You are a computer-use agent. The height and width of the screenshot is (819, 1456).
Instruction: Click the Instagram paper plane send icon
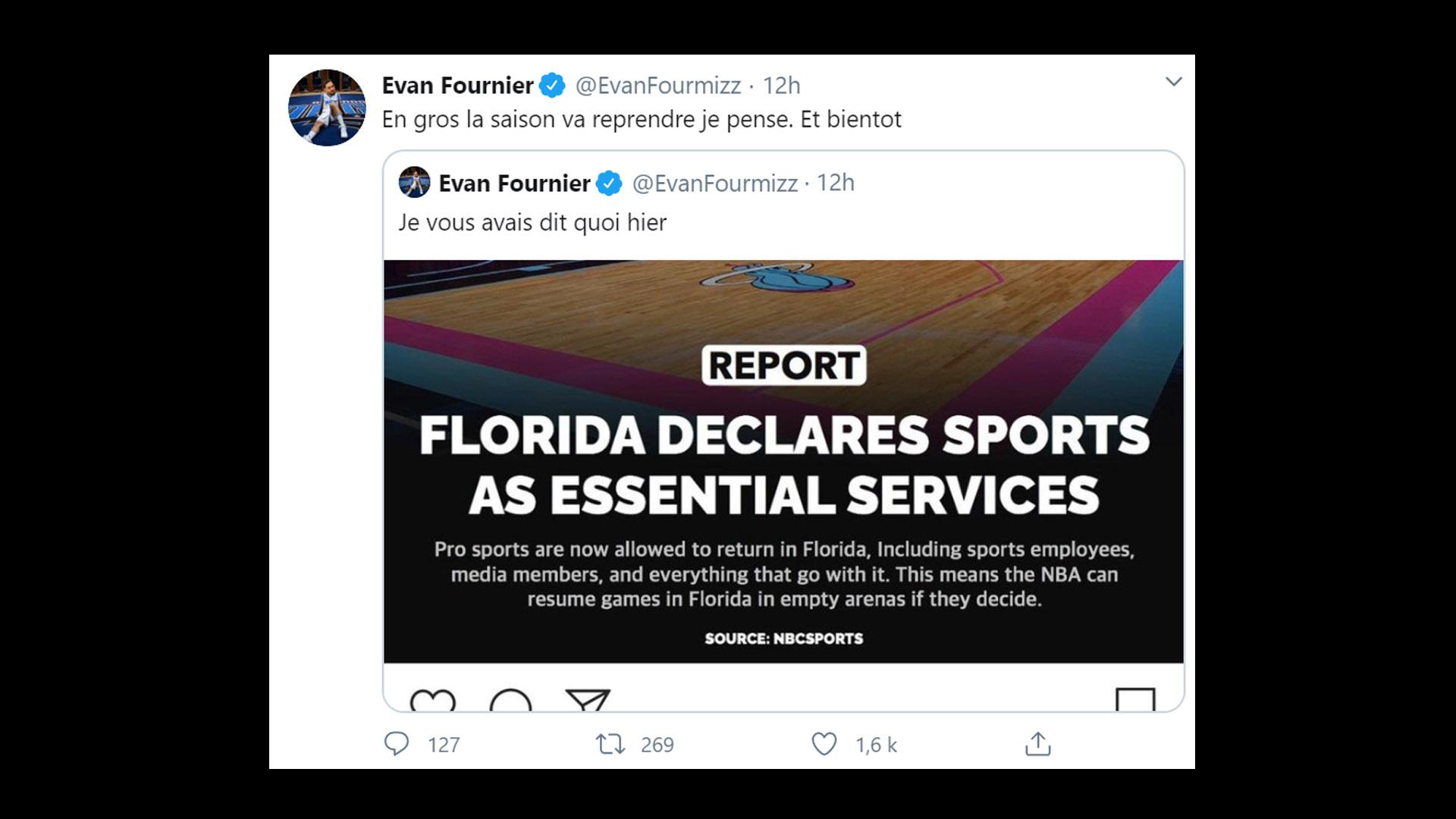tap(588, 700)
